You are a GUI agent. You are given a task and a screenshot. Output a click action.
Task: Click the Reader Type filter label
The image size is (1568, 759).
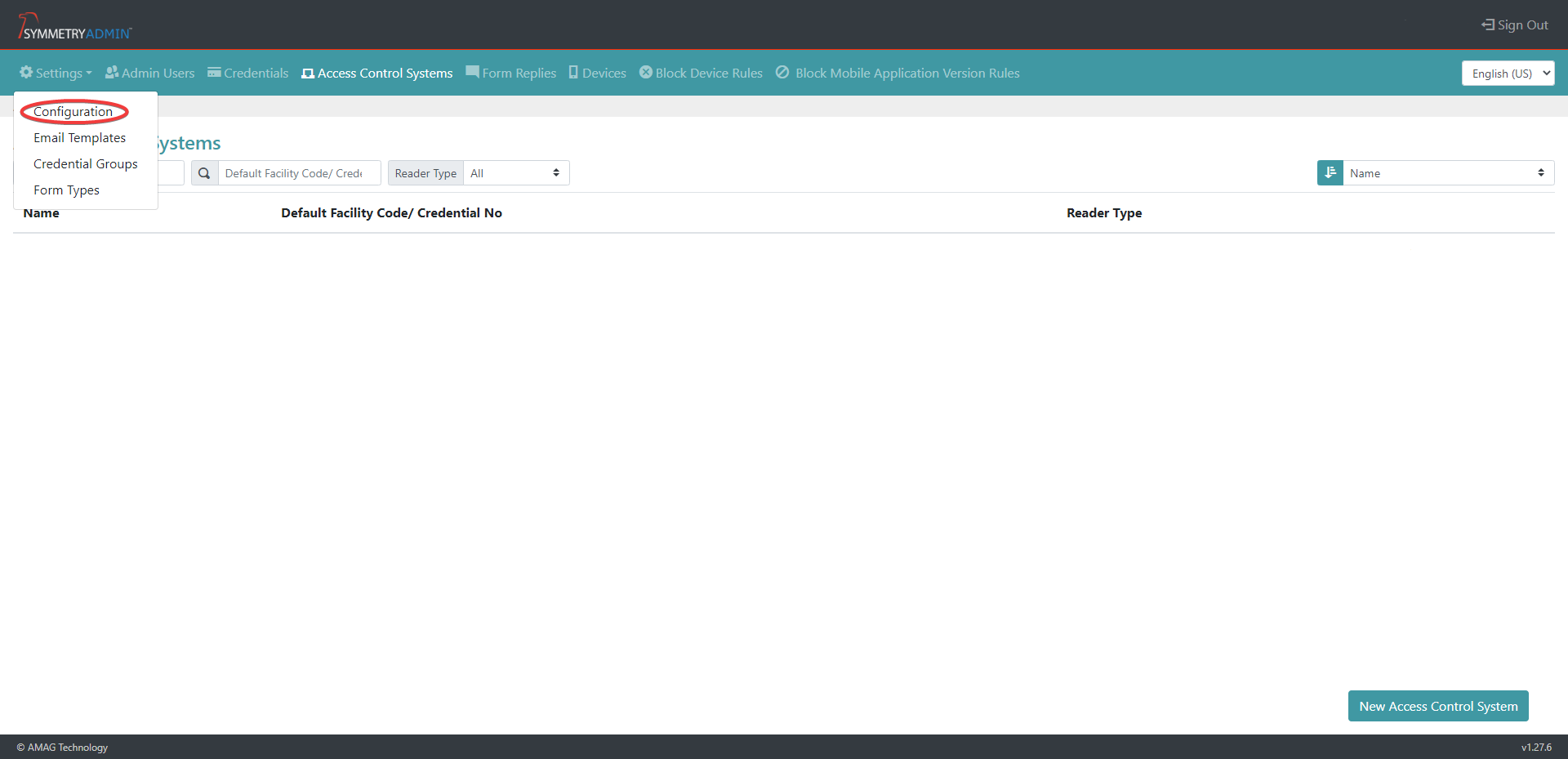coord(425,173)
